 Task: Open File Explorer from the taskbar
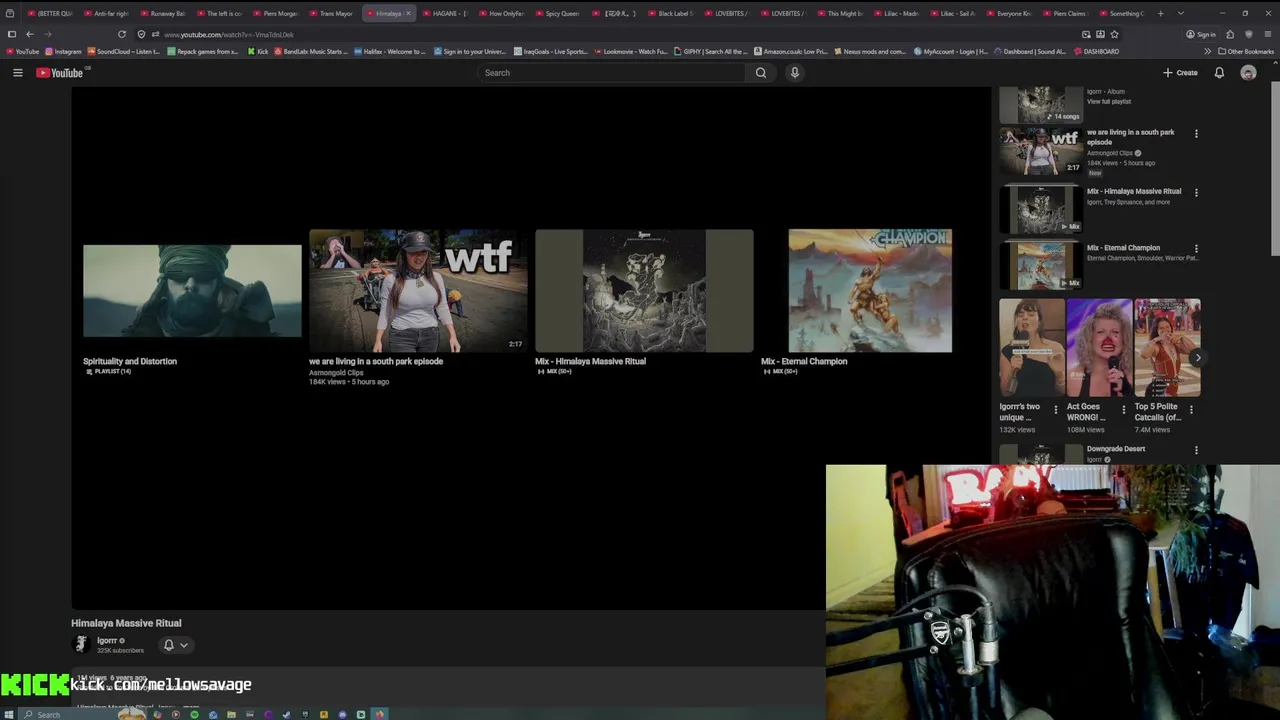pos(231,714)
